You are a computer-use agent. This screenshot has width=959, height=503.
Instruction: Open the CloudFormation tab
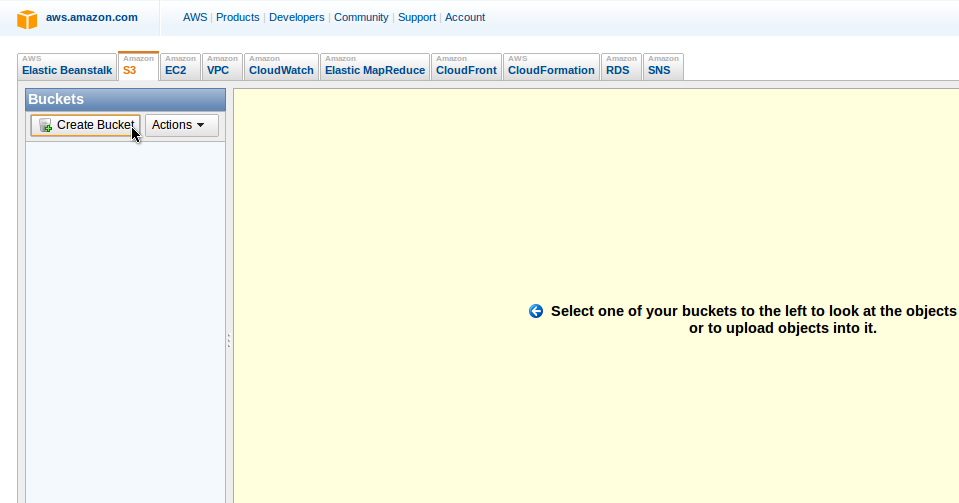pos(551,67)
